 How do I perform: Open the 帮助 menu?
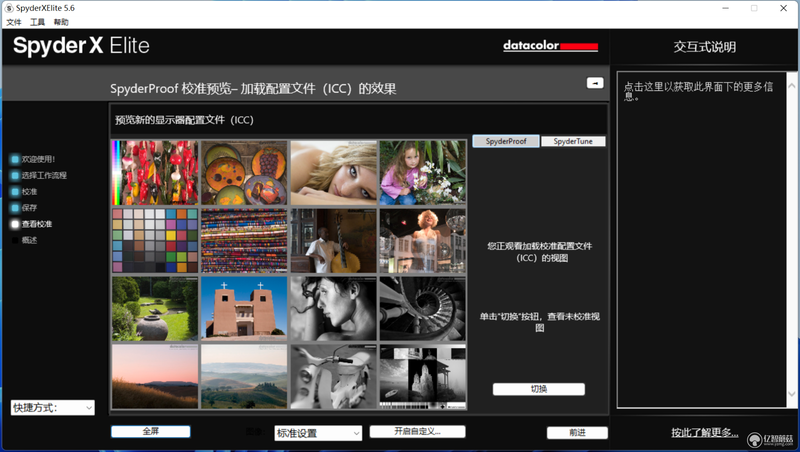click(61, 22)
